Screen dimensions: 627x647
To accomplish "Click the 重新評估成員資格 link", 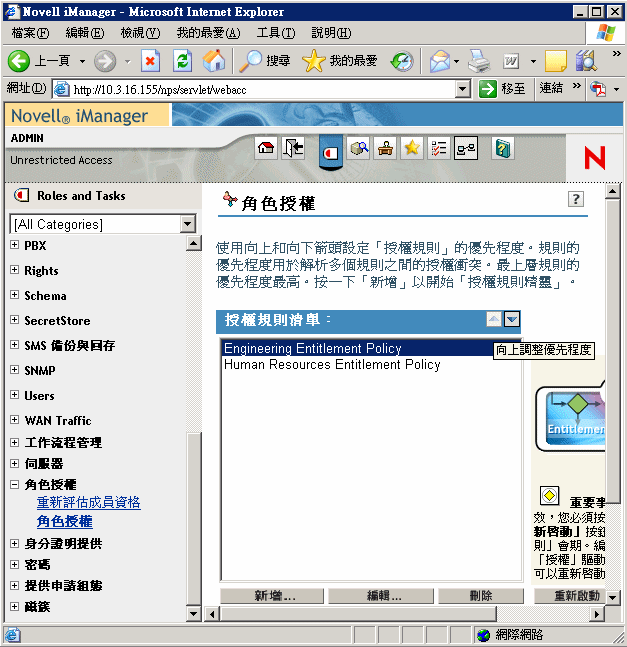I will click(x=88, y=502).
